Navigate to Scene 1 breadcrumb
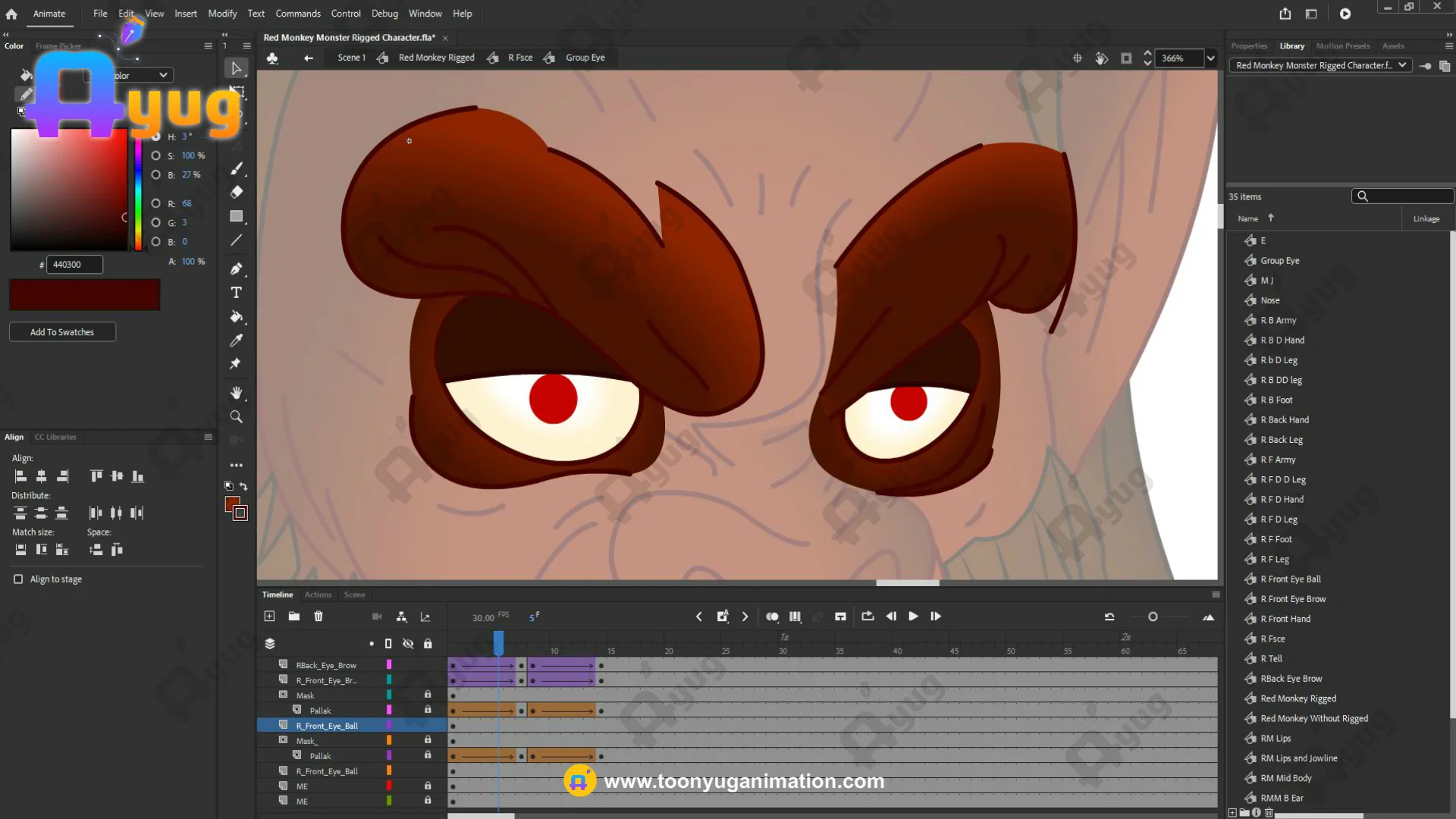 click(351, 58)
